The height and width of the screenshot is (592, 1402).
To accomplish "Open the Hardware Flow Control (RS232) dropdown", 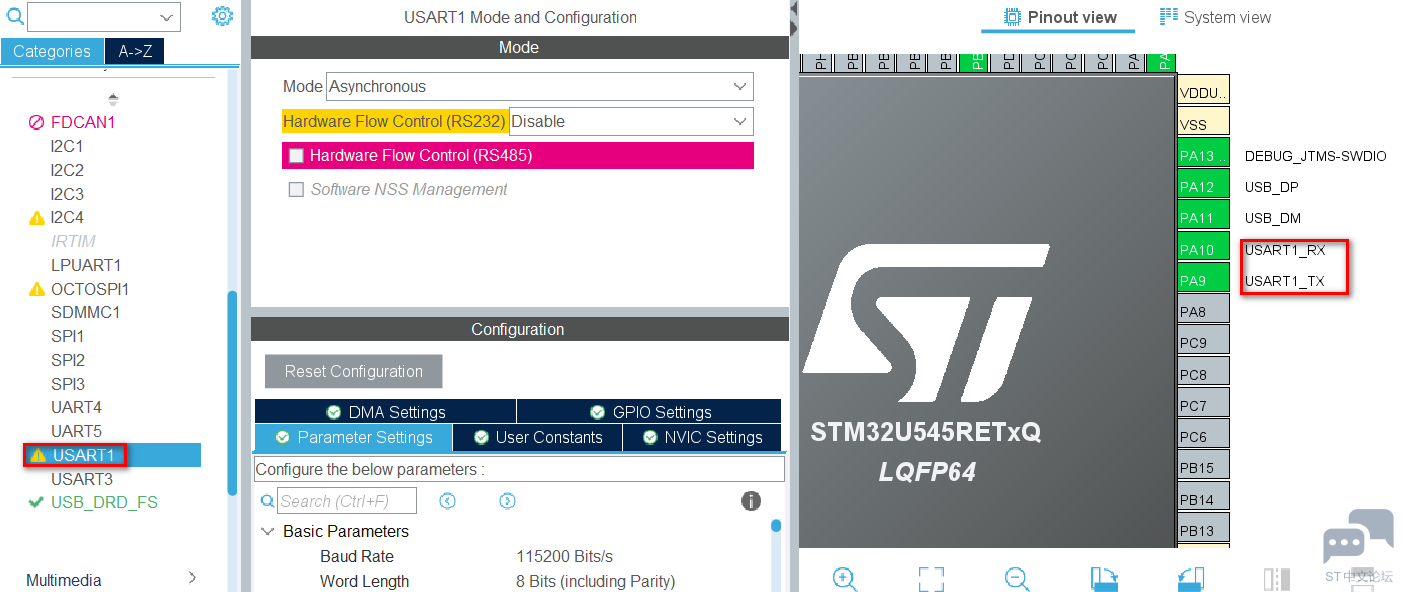I will pos(631,122).
